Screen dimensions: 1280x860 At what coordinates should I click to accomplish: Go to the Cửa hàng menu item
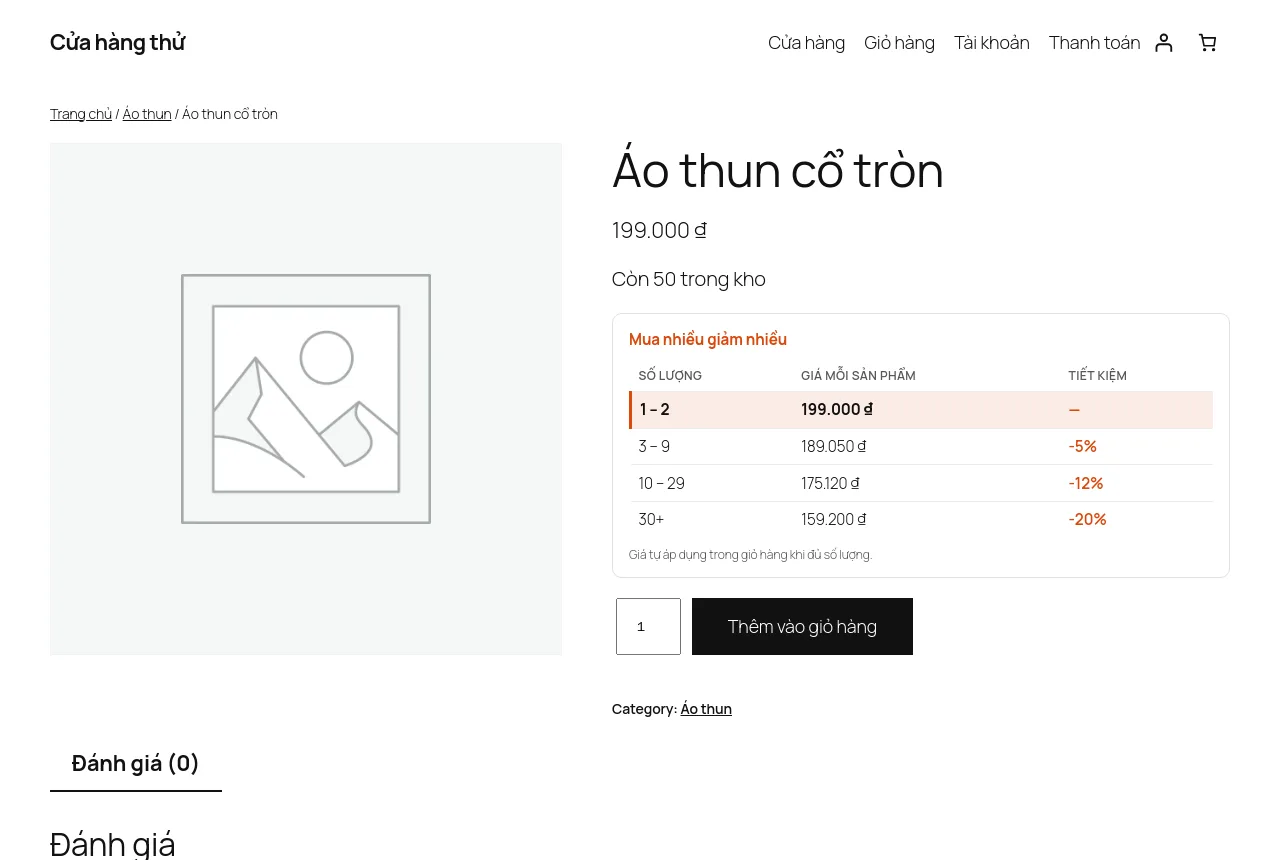[x=806, y=43]
